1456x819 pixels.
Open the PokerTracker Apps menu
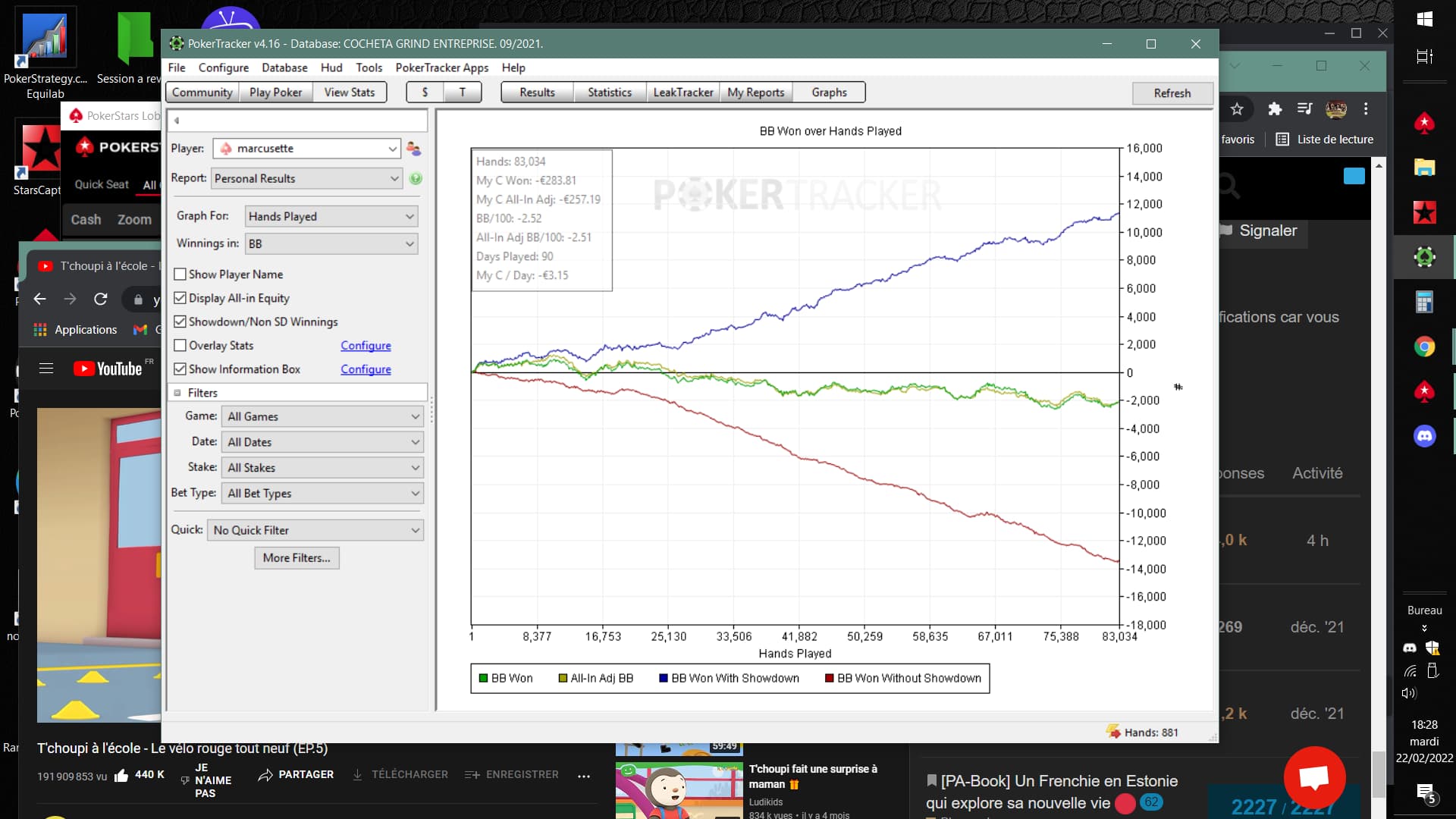point(442,67)
